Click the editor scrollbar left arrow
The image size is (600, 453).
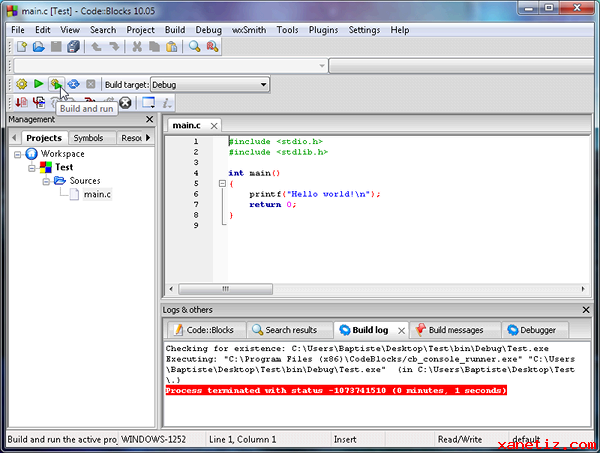tap(171, 289)
